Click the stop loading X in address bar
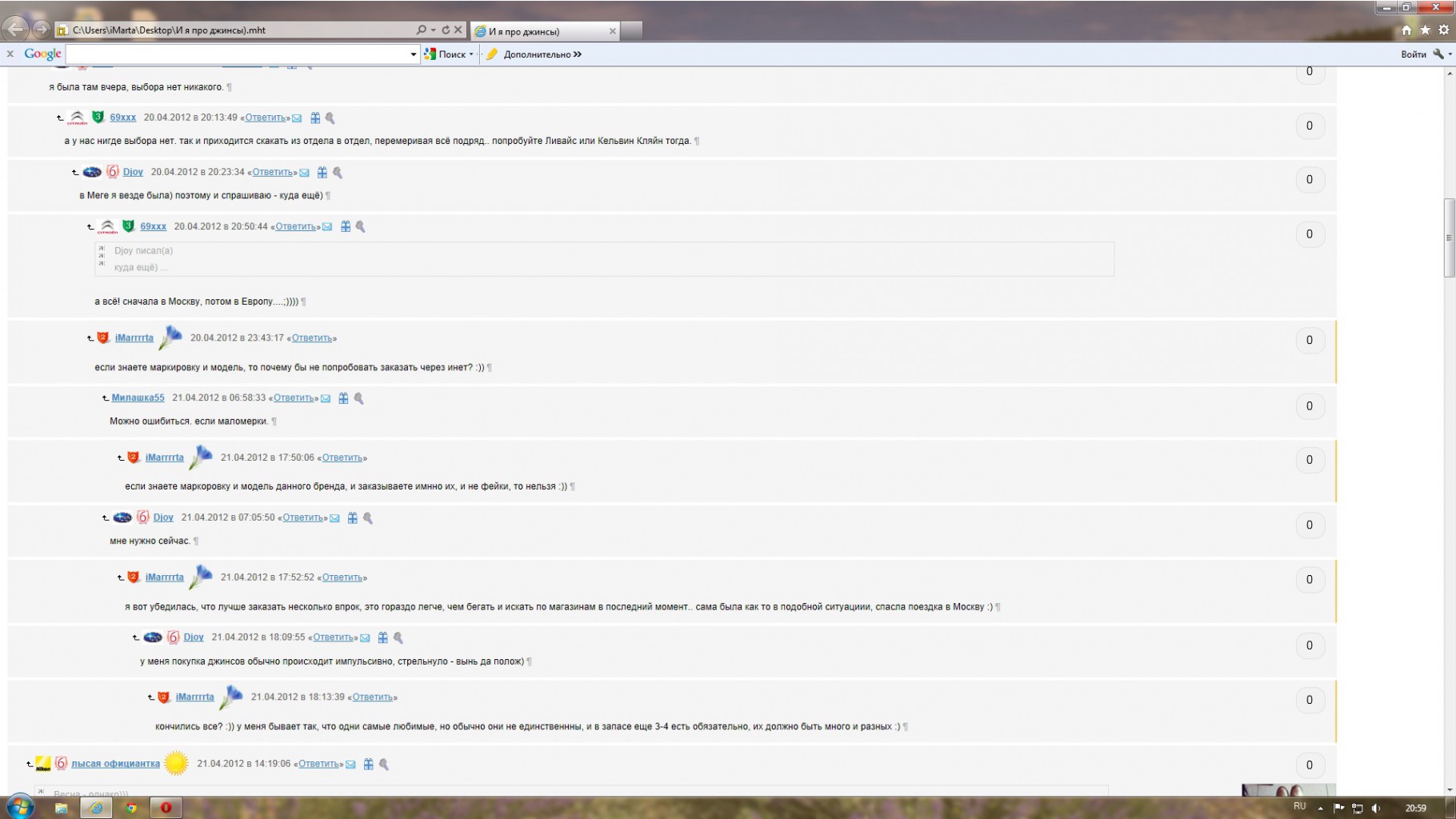 coord(458,30)
